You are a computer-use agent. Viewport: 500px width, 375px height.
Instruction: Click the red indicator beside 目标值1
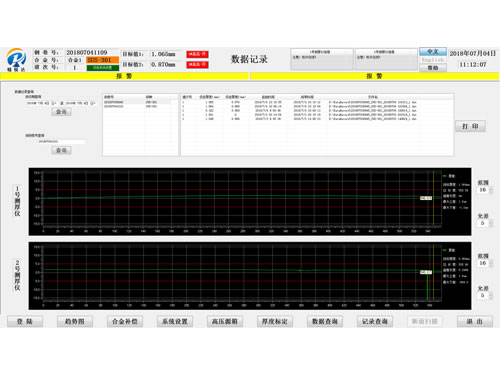pos(197,54)
